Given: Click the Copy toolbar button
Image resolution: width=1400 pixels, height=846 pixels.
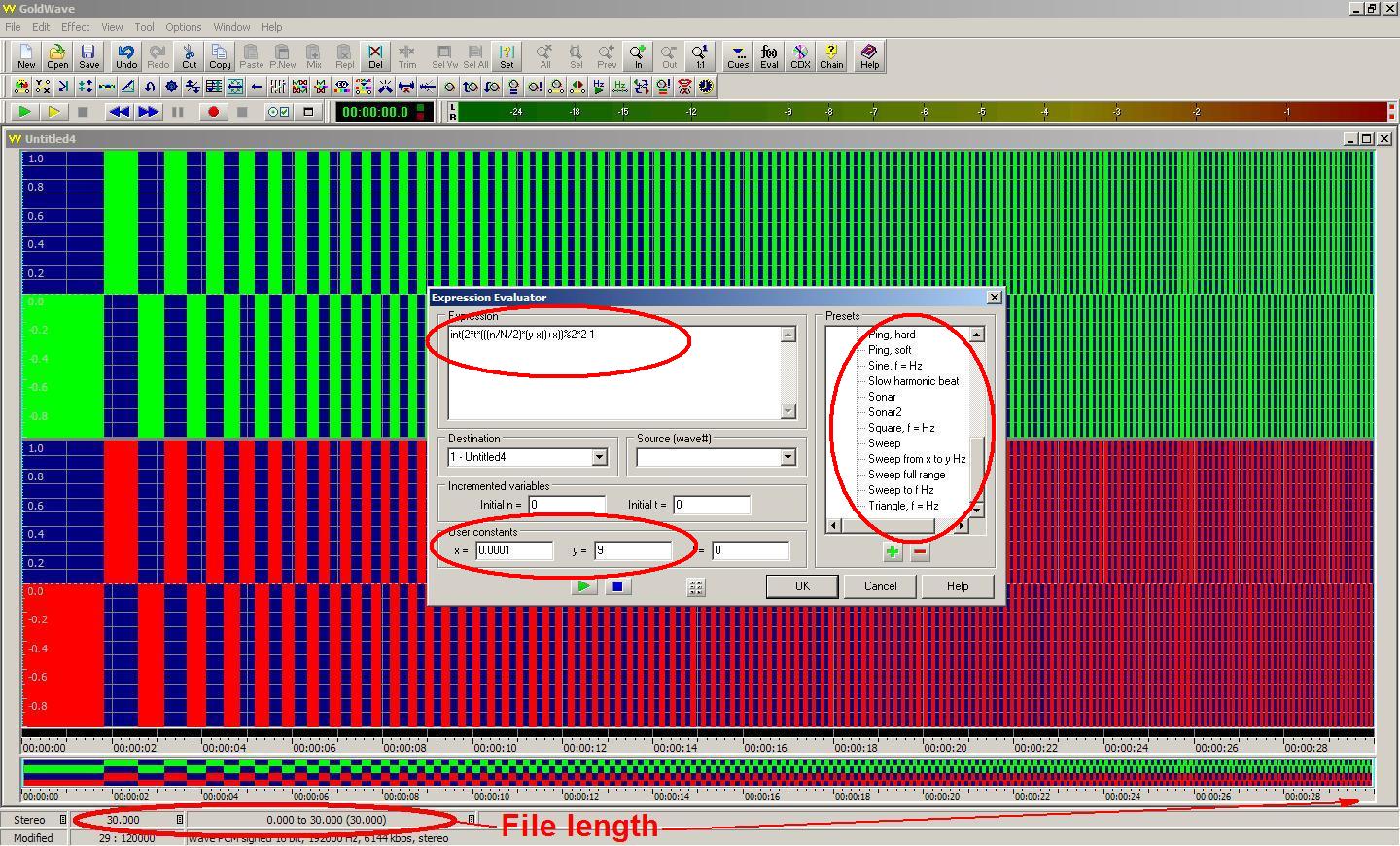Looking at the screenshot, I should (x=220, y=56).
